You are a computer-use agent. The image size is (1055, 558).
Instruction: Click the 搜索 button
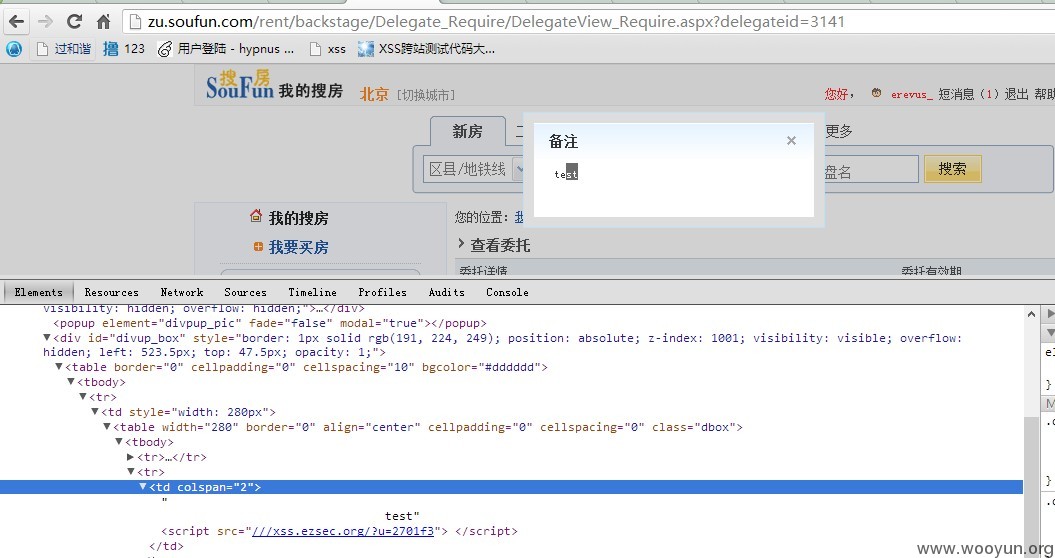pyautogui.click(x=952, y=169)
